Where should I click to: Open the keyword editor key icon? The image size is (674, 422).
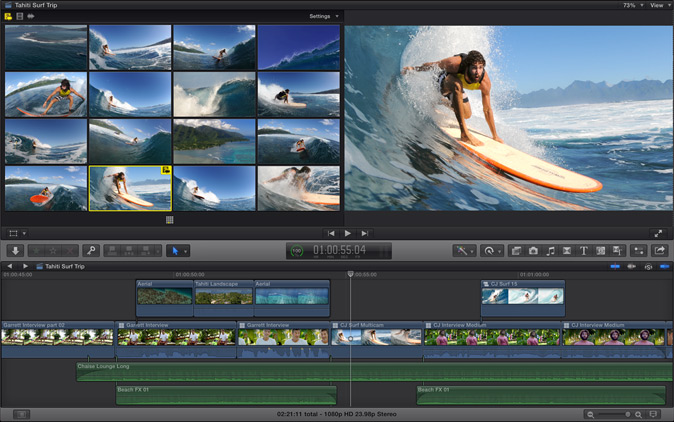90,251
